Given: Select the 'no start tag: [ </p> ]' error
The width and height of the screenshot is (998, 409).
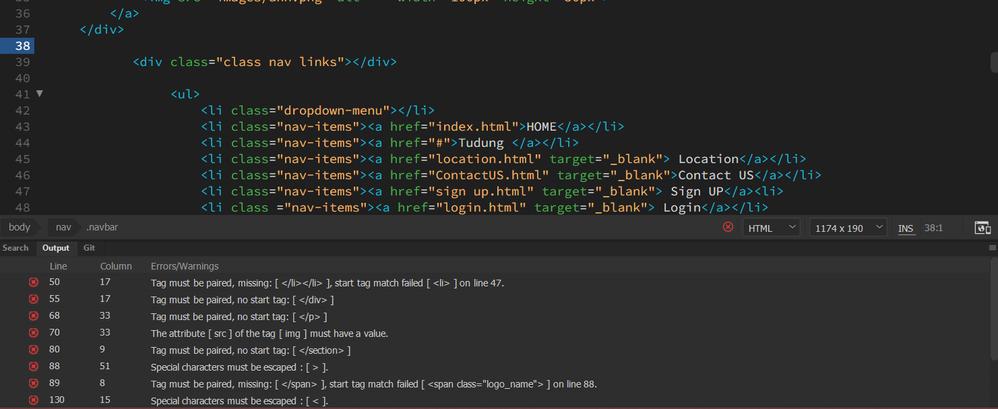Looking at the screenshot, I should tap(239, 317).
